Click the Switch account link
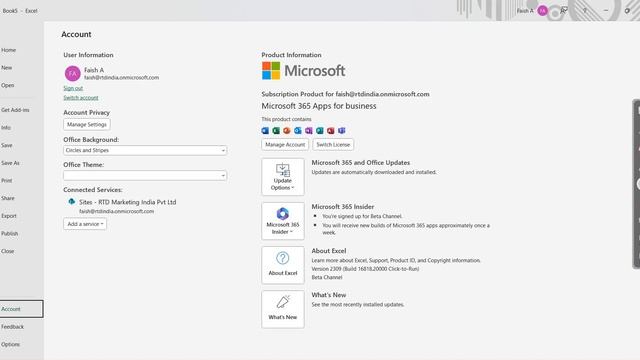 click(81, 98)
